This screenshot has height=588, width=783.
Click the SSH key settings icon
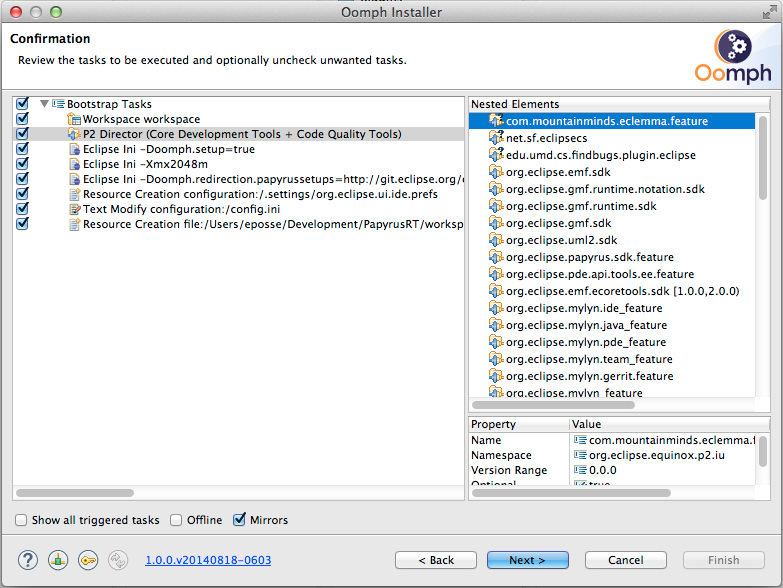[x=88, y=560]
